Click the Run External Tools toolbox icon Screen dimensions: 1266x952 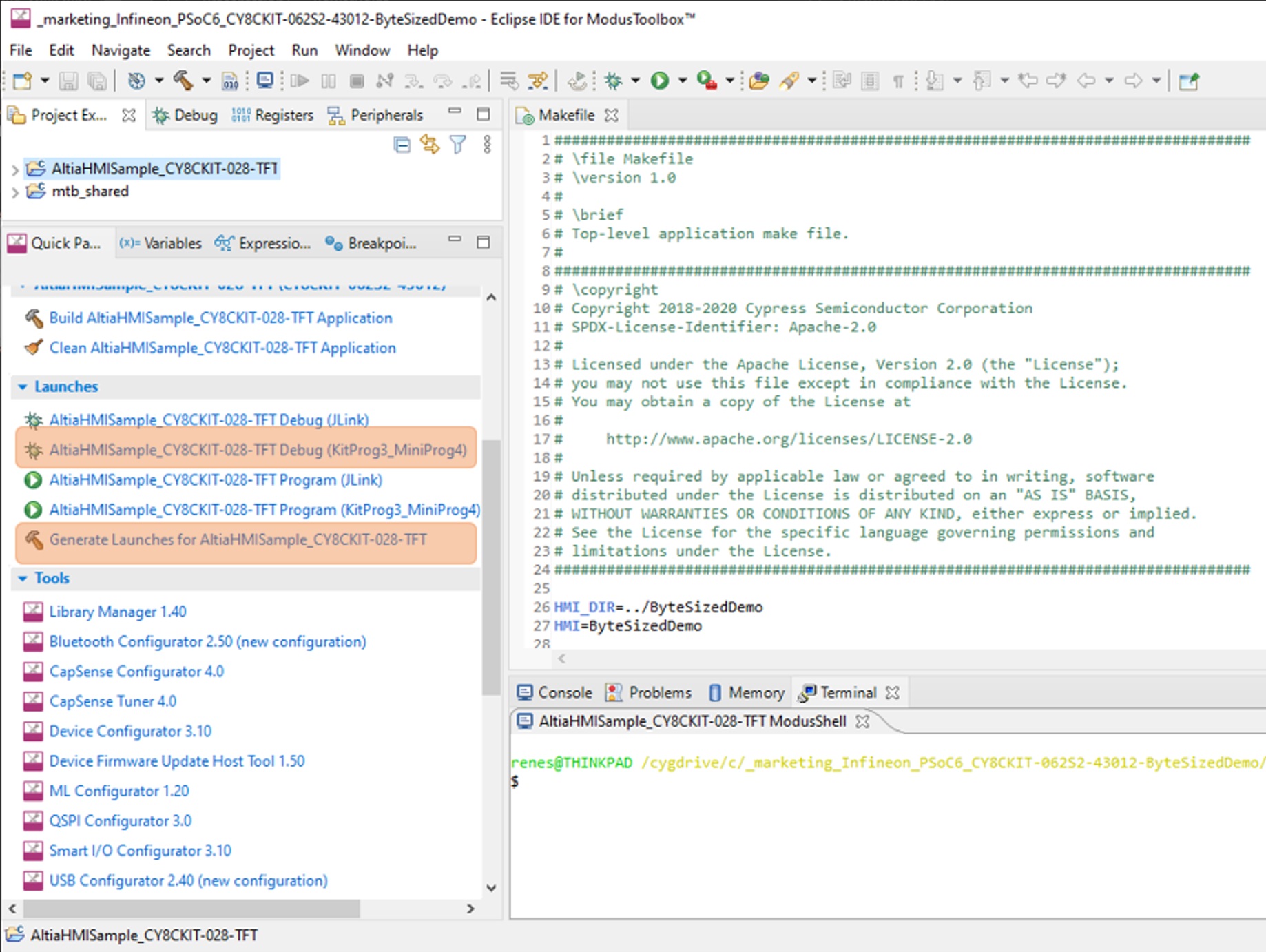[x=707, y=81]
